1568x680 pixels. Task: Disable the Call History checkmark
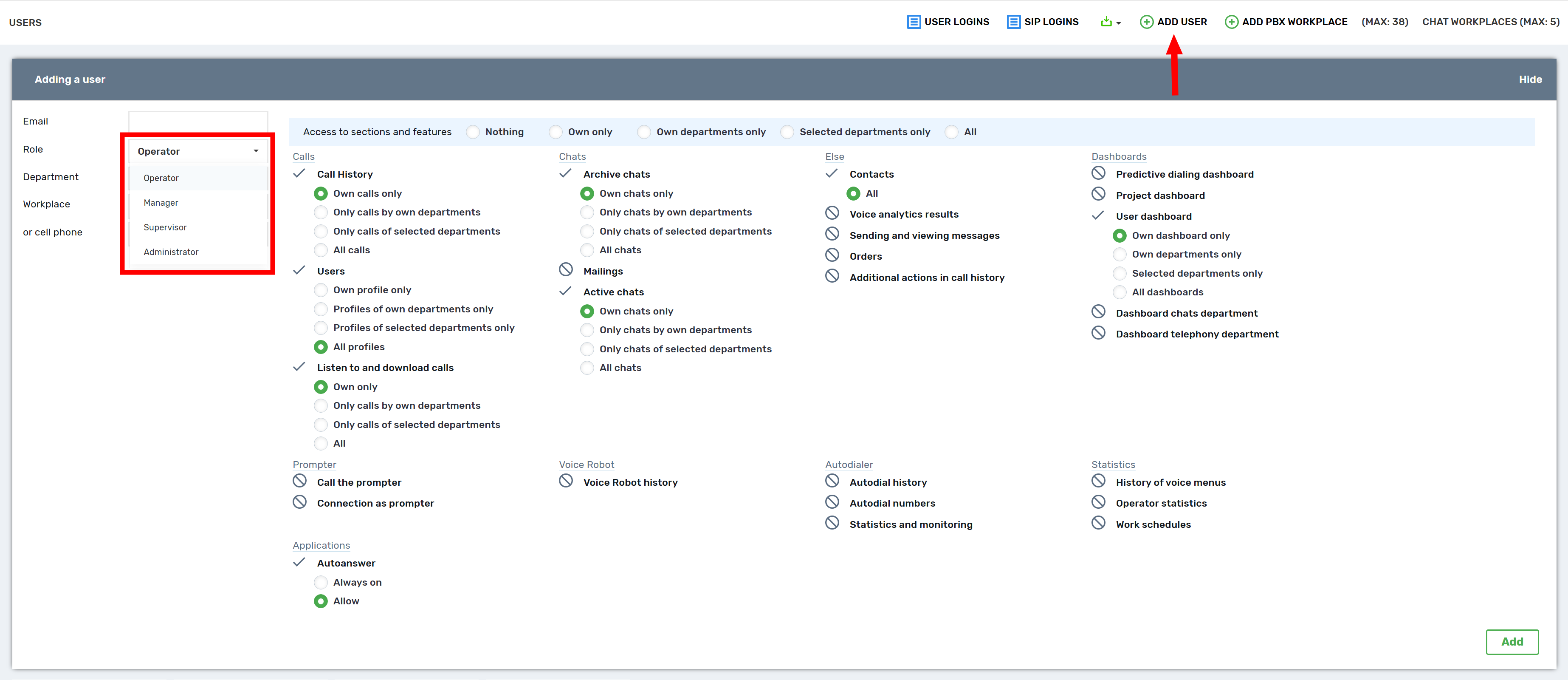tap(299, 174)
